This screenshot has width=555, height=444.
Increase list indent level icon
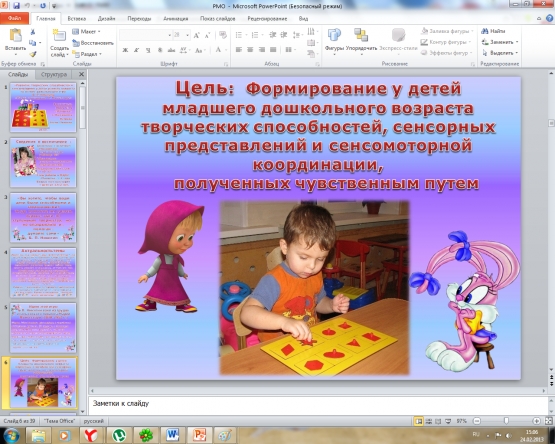[284, 35]
